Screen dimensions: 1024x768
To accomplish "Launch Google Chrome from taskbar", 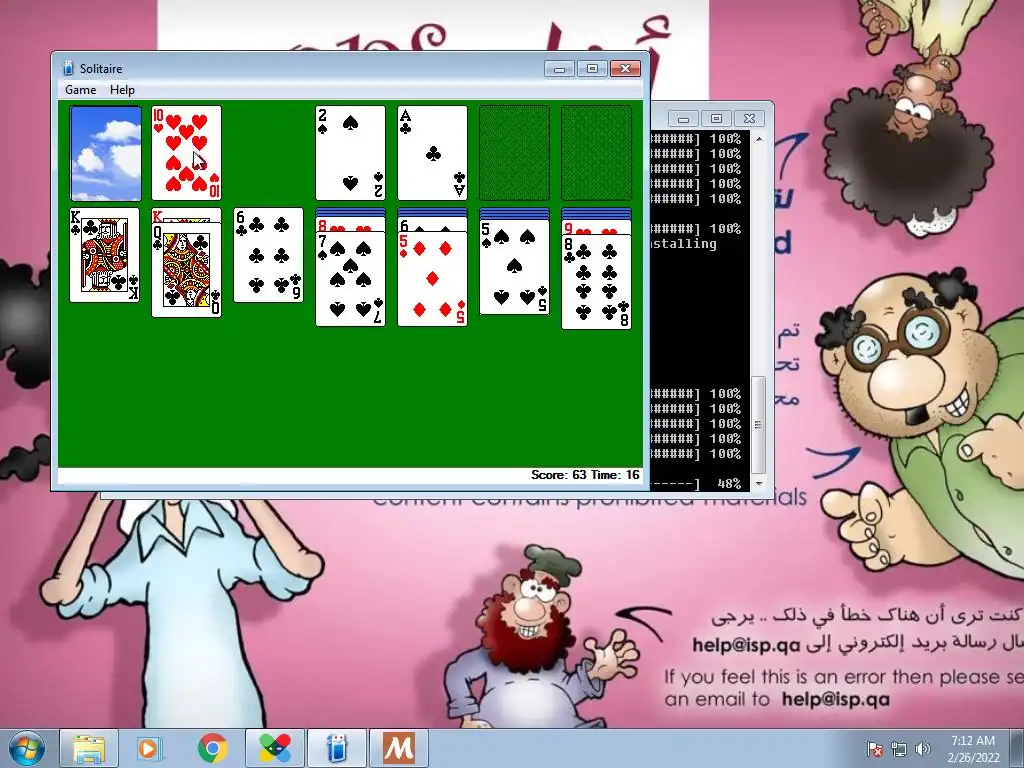I will pyautogui.click(x=212, y=748).
